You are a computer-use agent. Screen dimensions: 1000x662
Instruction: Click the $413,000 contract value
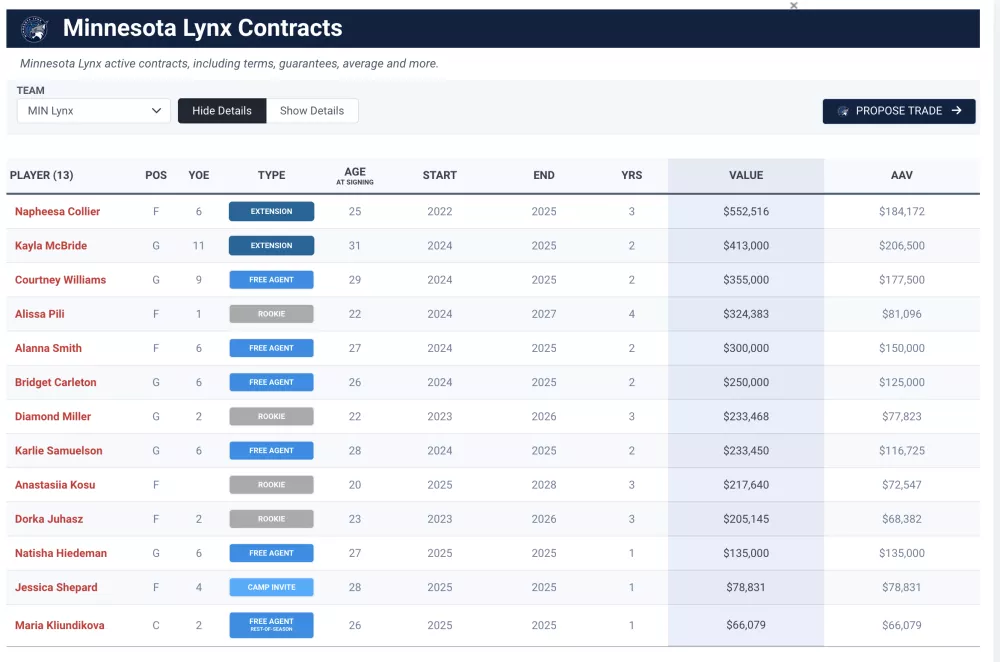pyautogui.click(x=746, y=246)
